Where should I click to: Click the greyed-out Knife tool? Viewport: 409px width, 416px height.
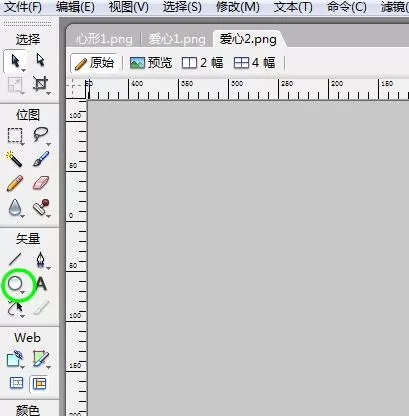pos(41,307)
